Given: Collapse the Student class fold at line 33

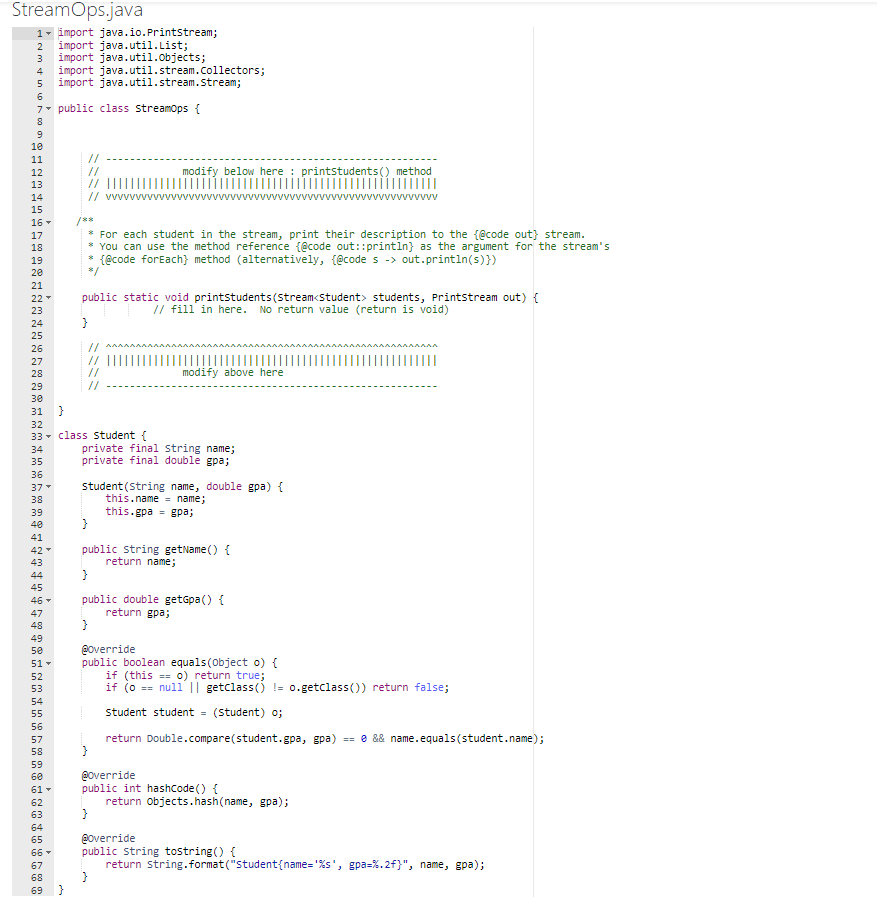Looking at the screenshot, I should (x=48, y=436).
